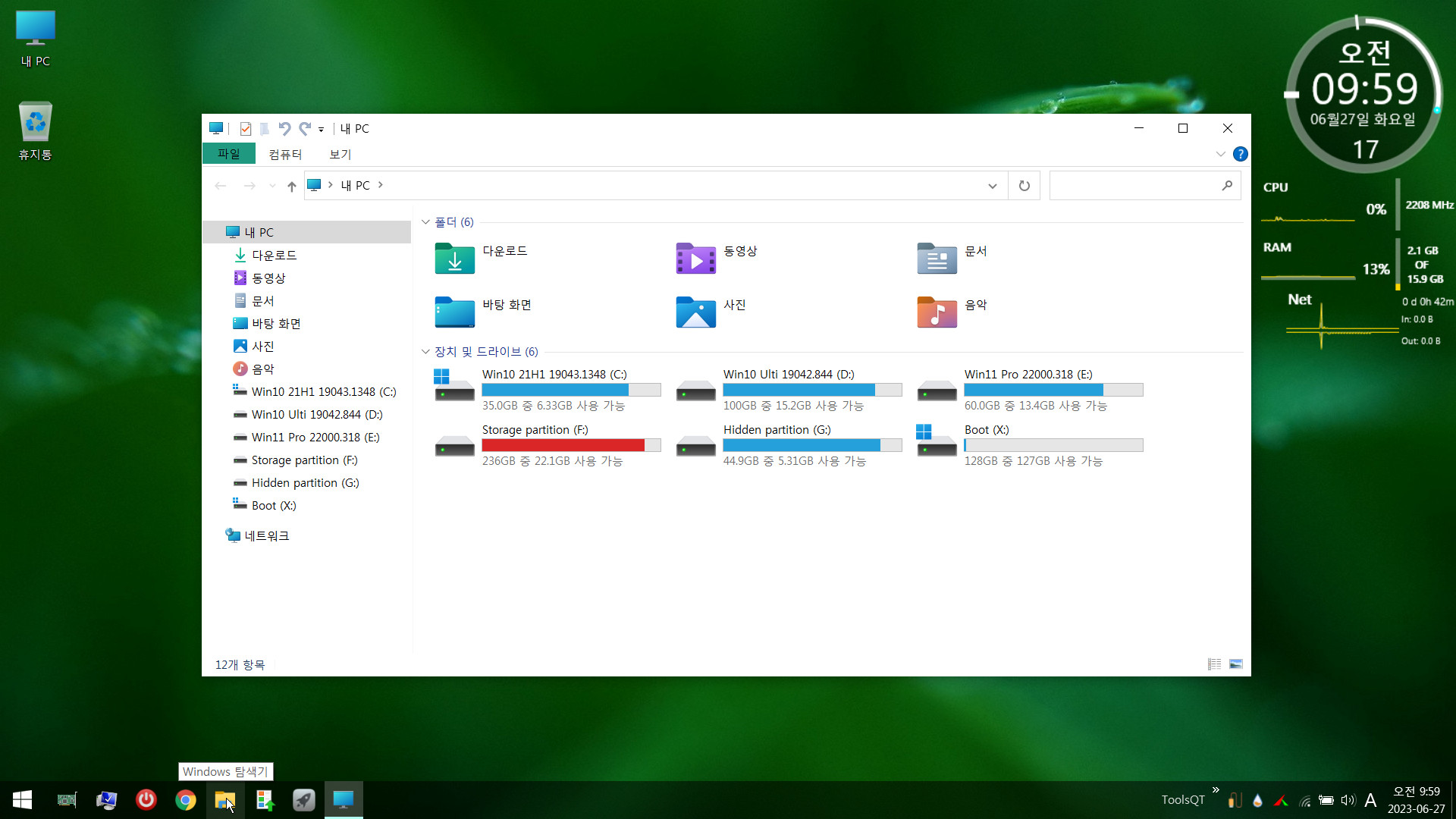Click the Undo icon in title bar
This screenshot has height=819, width=1456.
tap(284, 129)
